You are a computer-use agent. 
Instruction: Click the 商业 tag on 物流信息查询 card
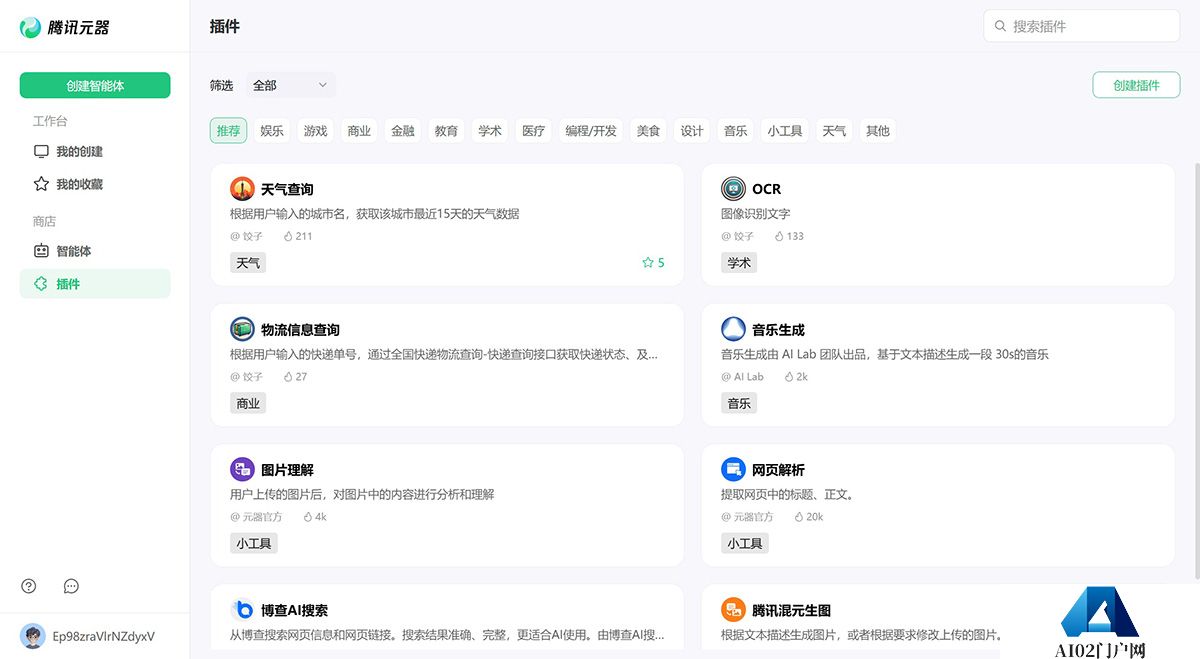pos(248,403)
